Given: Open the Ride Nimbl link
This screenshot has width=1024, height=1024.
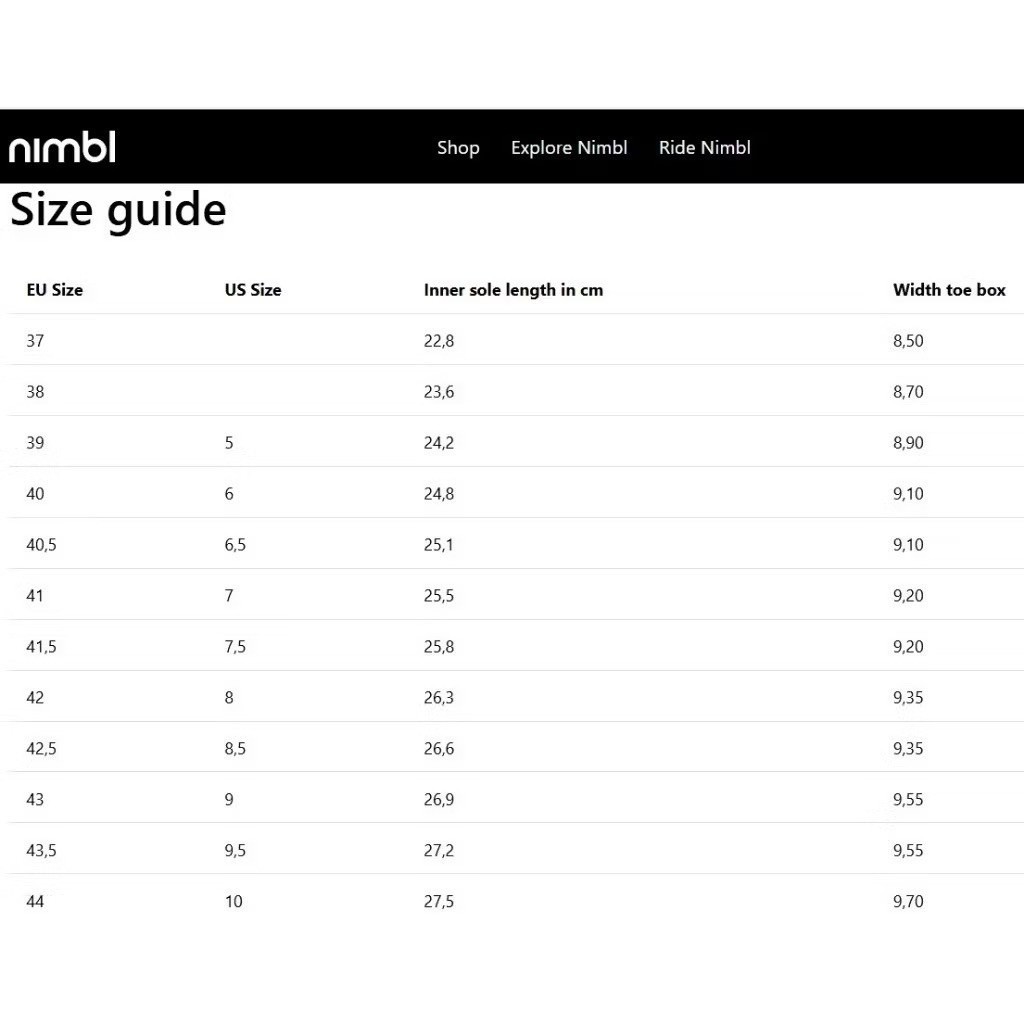Looking at the screenshot, I should [x=705, y=148].
